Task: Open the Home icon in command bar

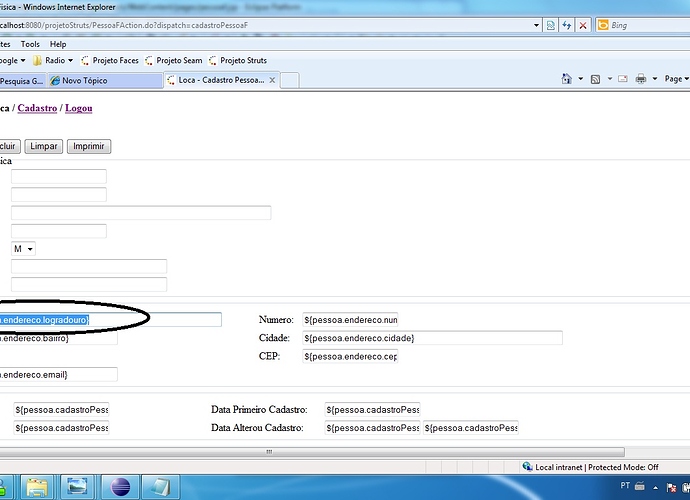Action: tap(567, 79)
